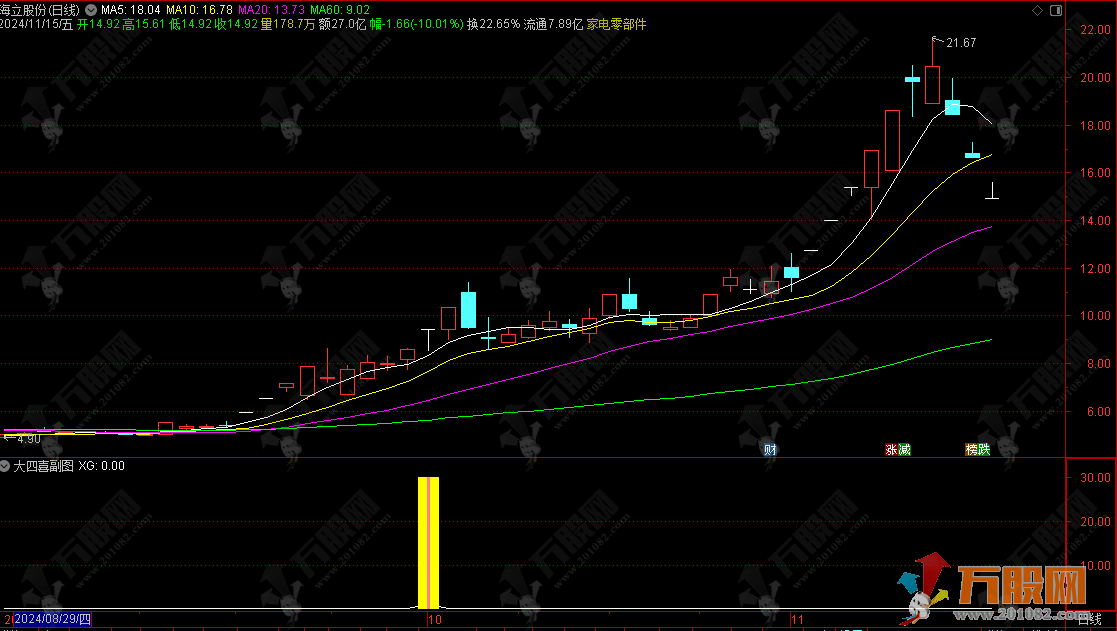Click the 日线 period label at bottom right
This screenshot has width=1117, height=631.
pyautogui.click(x=1090, y=620)
